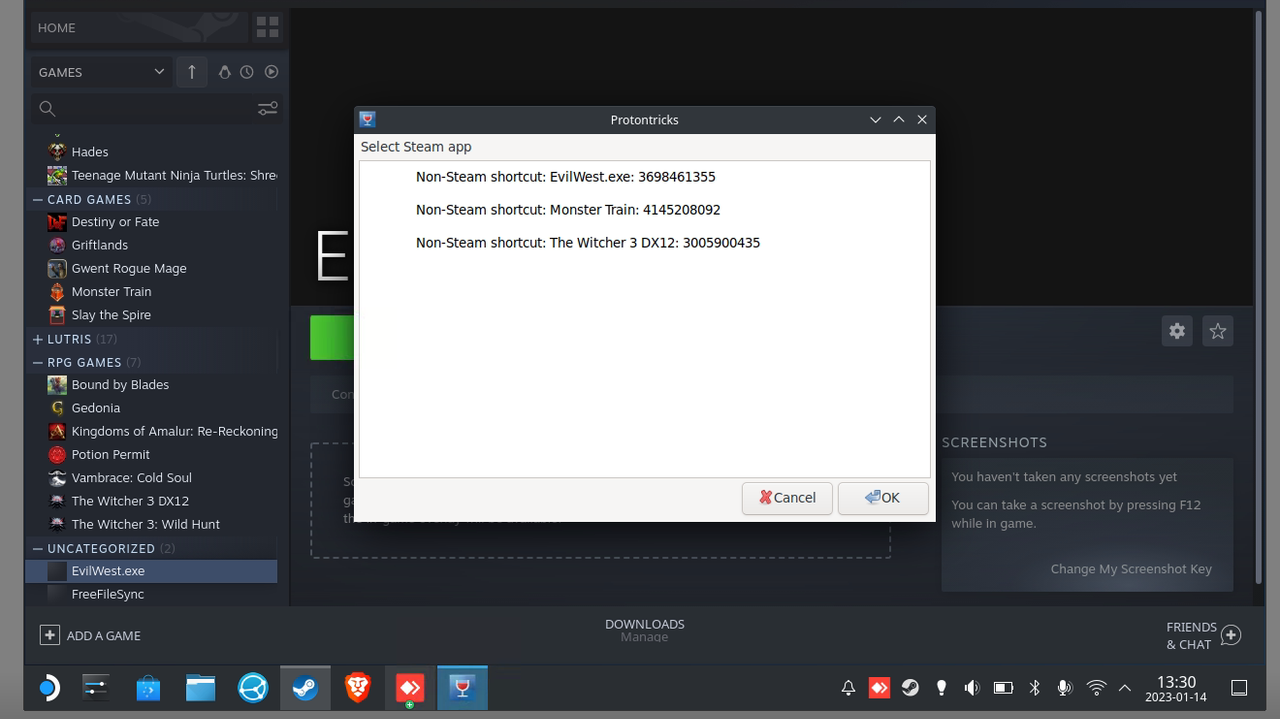
Task: Click ADD A GAME plus button
Action: [49, 635]
